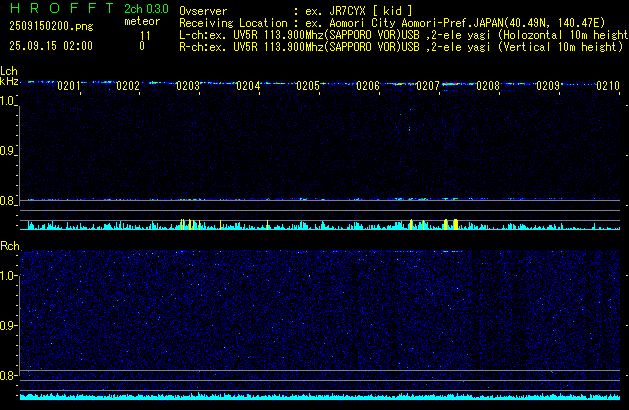Click the 0.9 frequency label on Rch axis
Viewport: 629px width, 410px height.
pyautogui.click(x=7, y=325)
